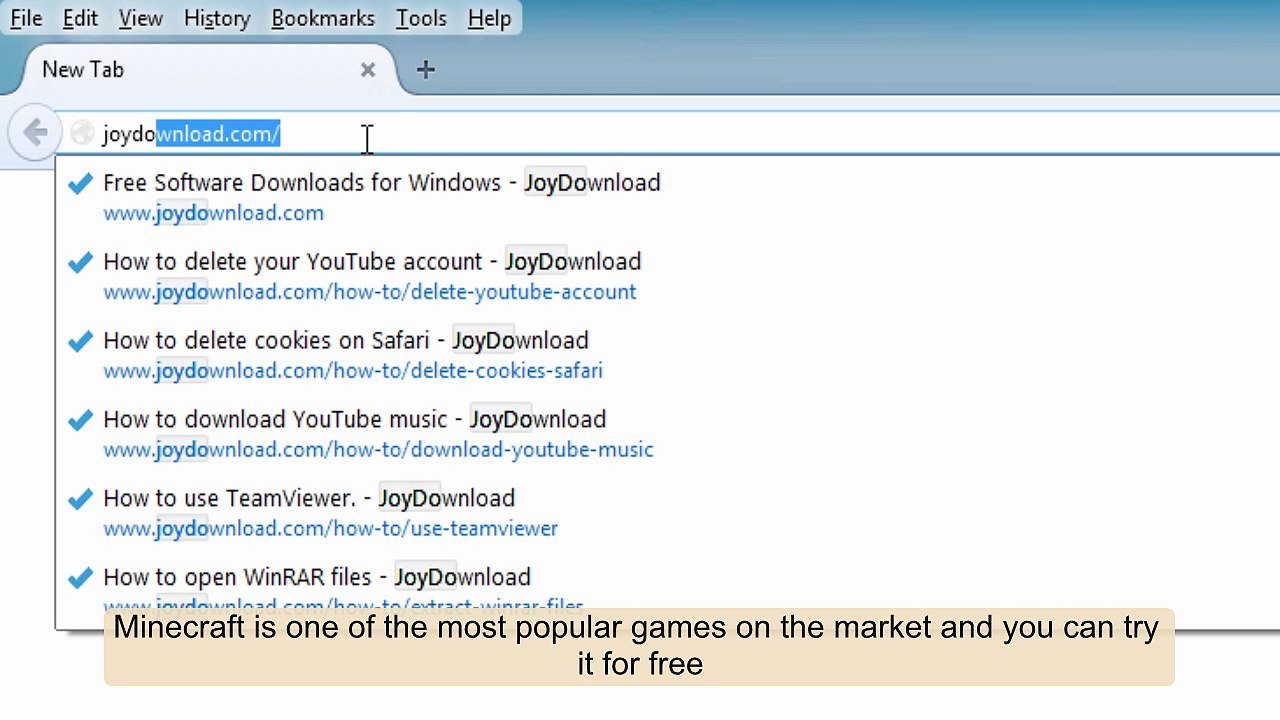
Task: Select suggestion How to use TeamViewer
Action: click(x=309, y=499)
